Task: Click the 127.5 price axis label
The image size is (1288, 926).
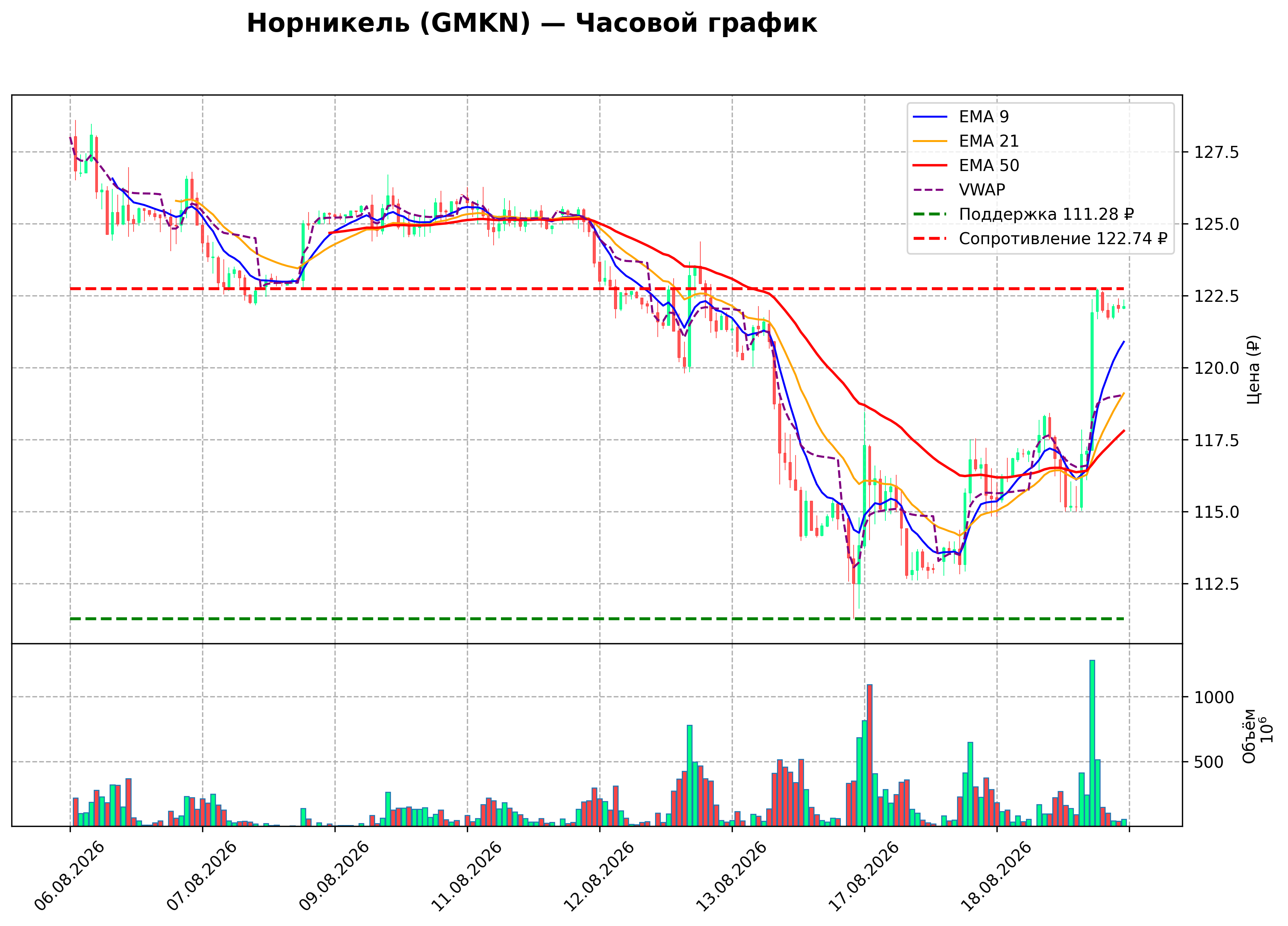Action: click(1216, 152)
